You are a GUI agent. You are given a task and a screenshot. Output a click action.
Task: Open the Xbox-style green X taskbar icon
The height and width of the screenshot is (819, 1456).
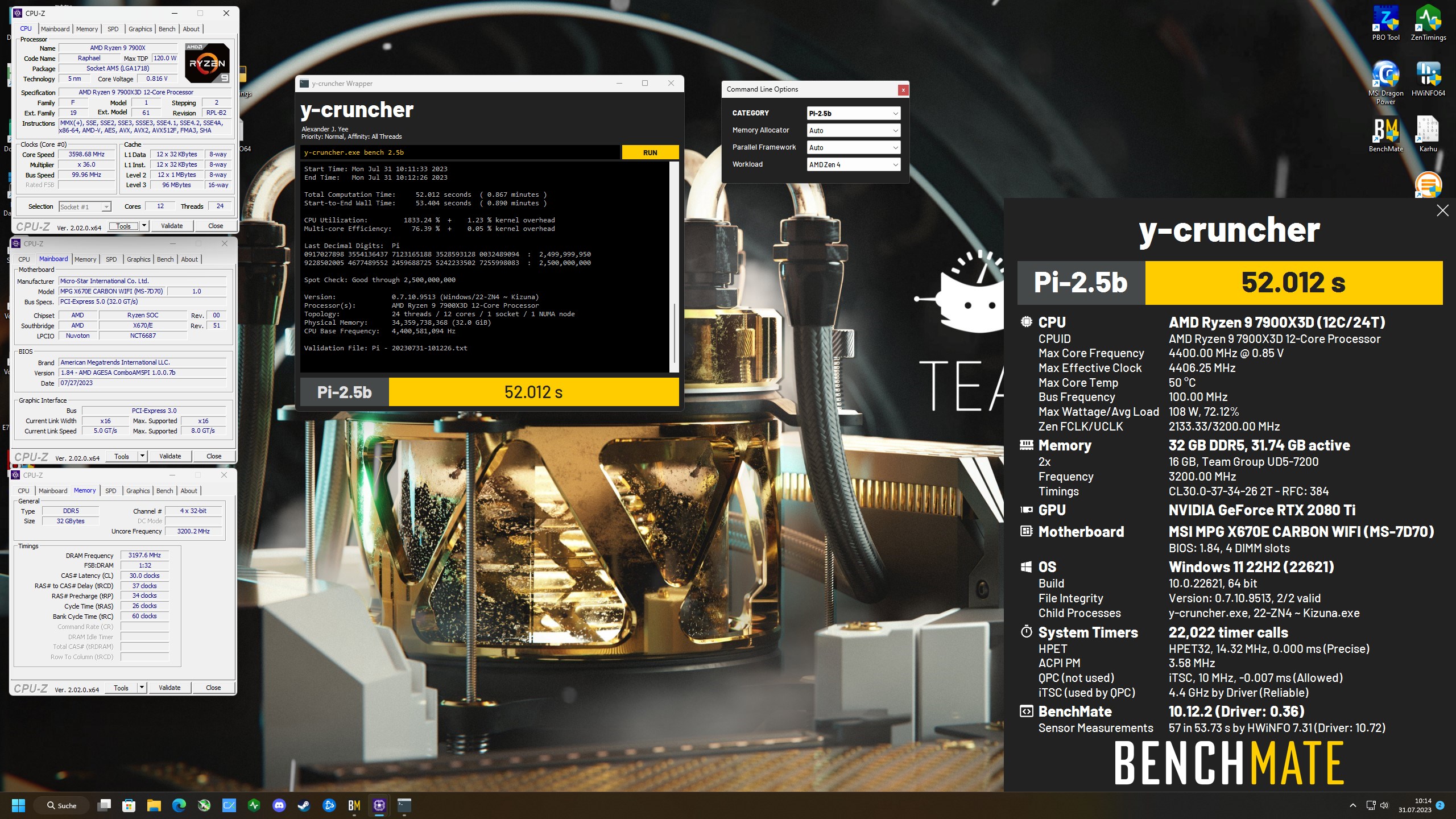point(204,805)
